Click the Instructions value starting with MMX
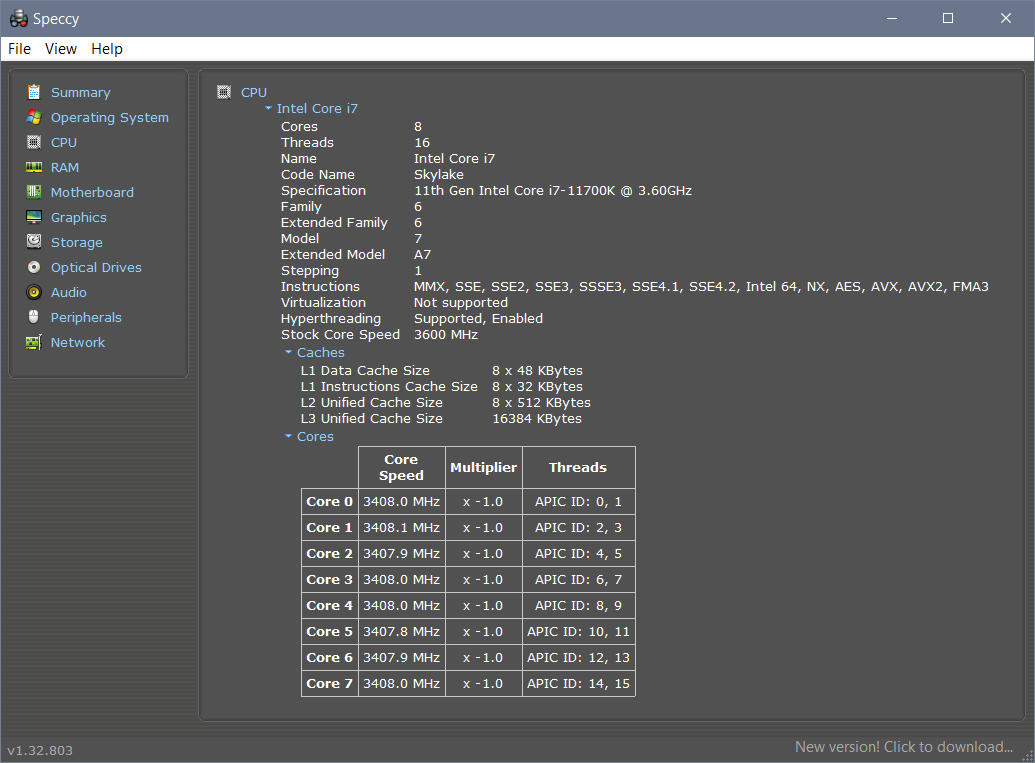Screen dimensions: 1035x763 (x=701, y=286)
